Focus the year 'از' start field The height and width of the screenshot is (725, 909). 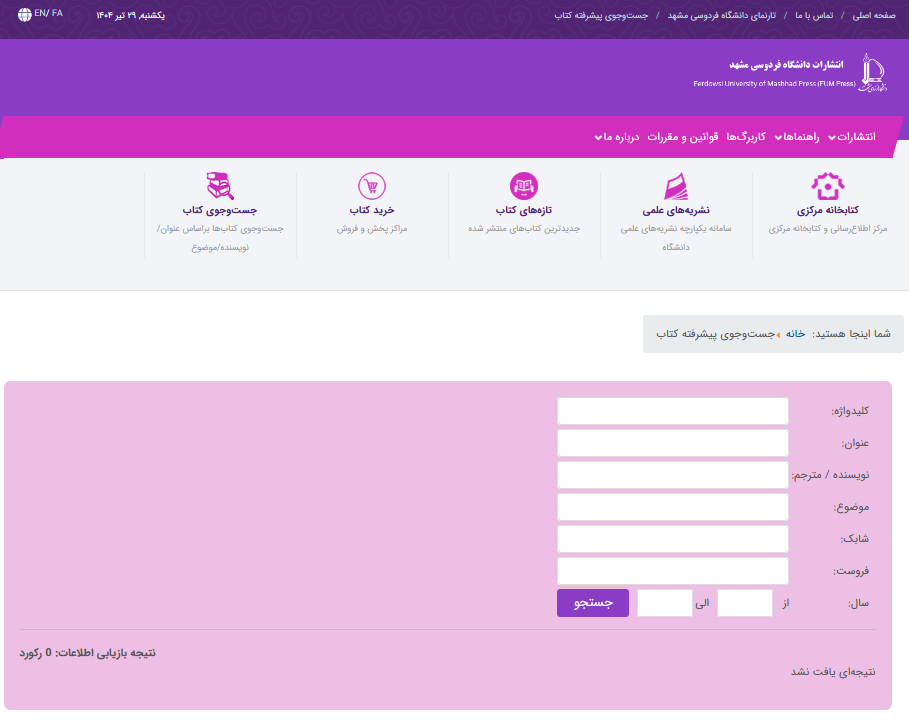point(745,603)
